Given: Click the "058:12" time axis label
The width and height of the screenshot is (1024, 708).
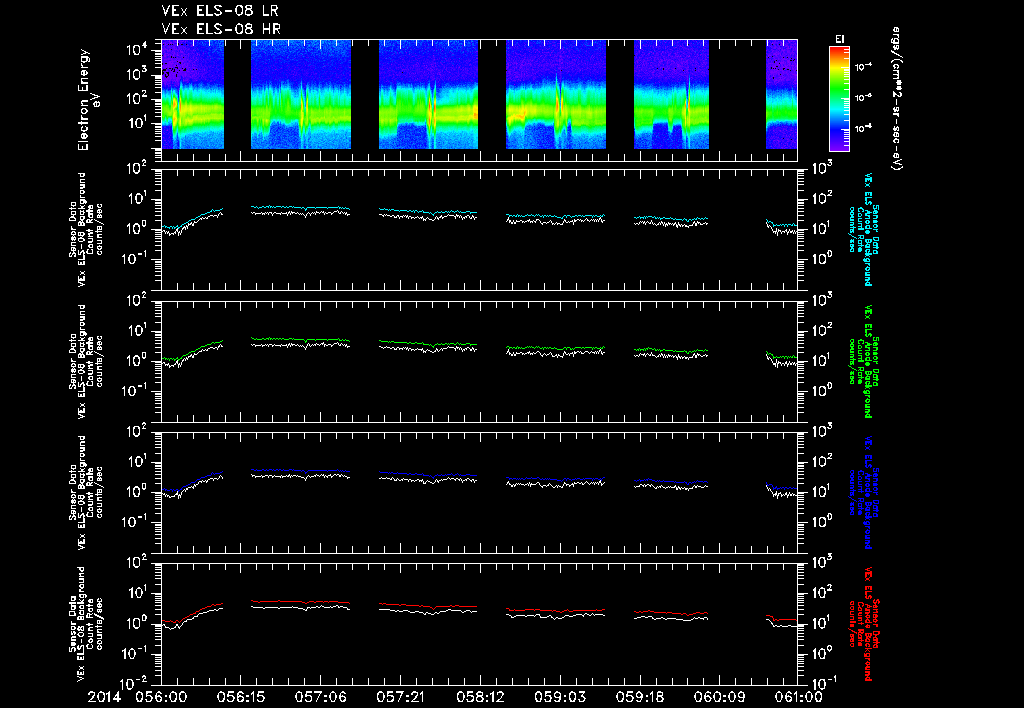Looking at the screenshot, I should (x=480, y=697).
